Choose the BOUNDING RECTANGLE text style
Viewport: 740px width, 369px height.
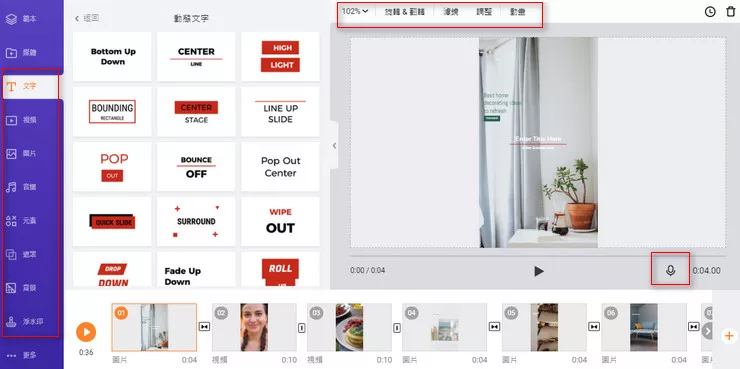[112, 112]
